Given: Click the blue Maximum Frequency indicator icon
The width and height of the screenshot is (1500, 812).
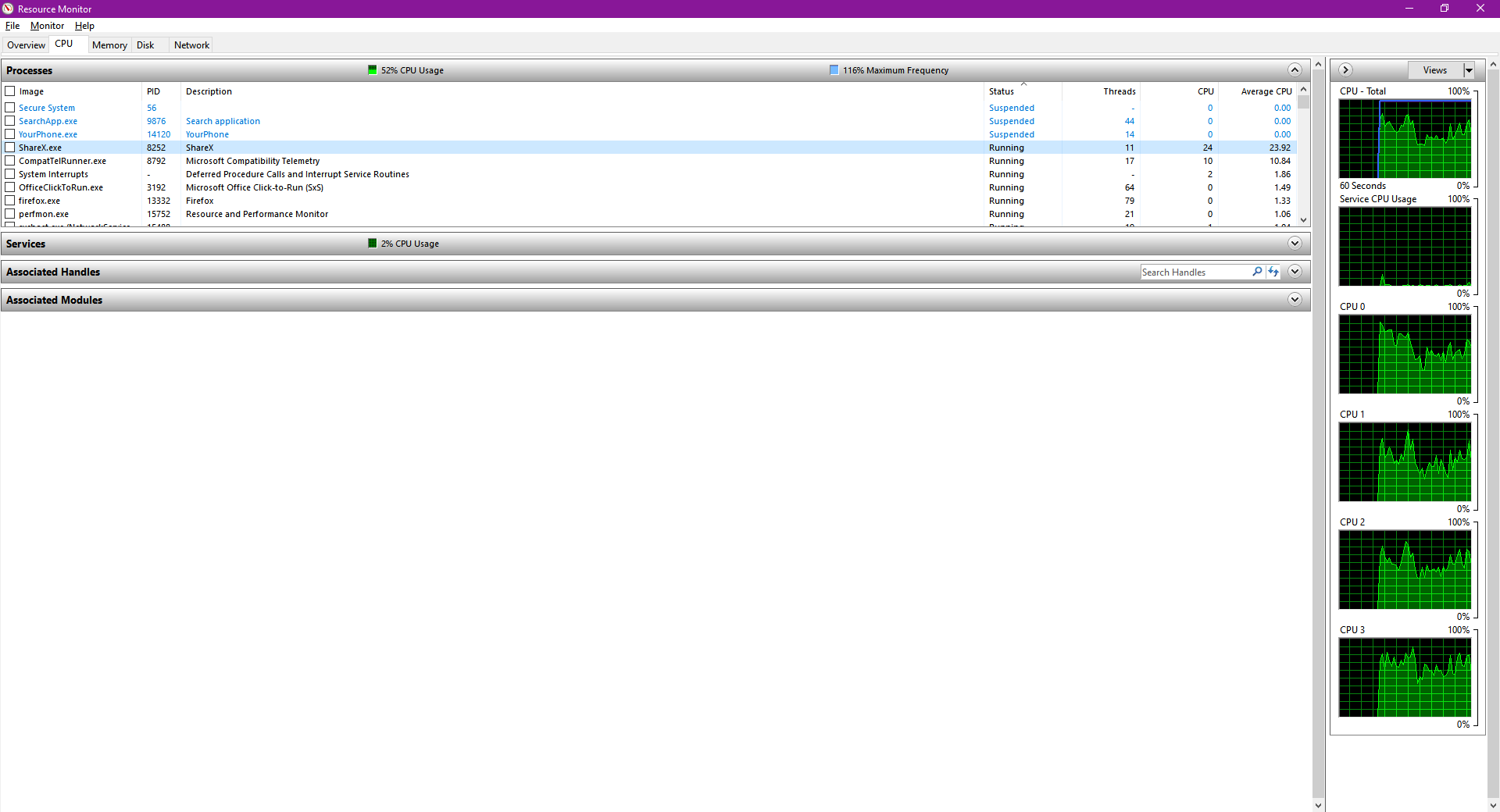Looking at the screenshot, I should [x=833, y=69].
